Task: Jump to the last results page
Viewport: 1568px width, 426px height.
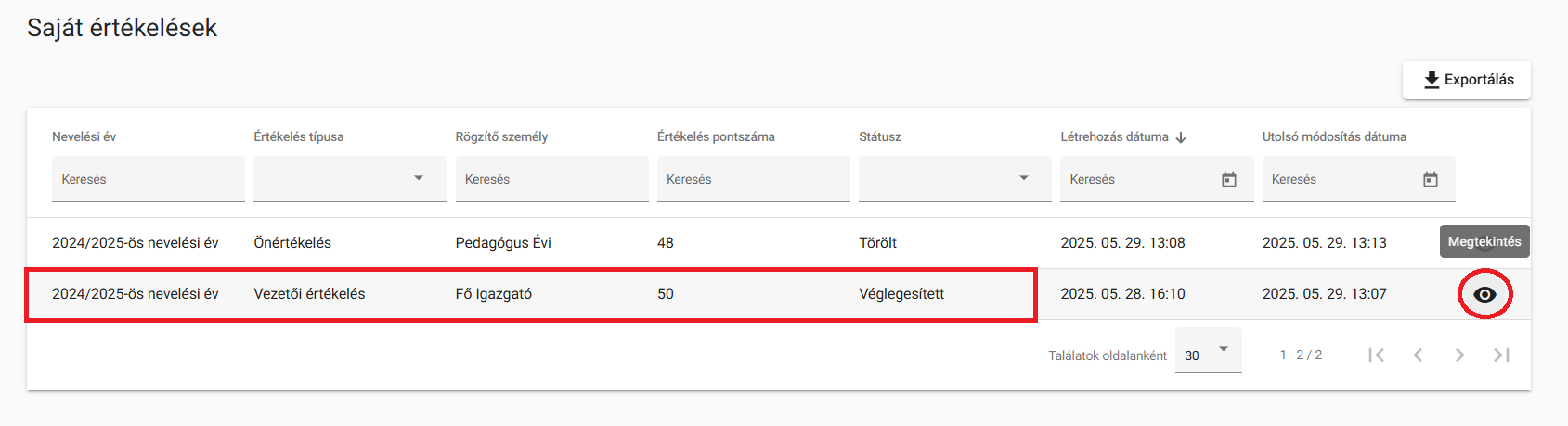Action: pyautogui.click(x=1501, y=355)
